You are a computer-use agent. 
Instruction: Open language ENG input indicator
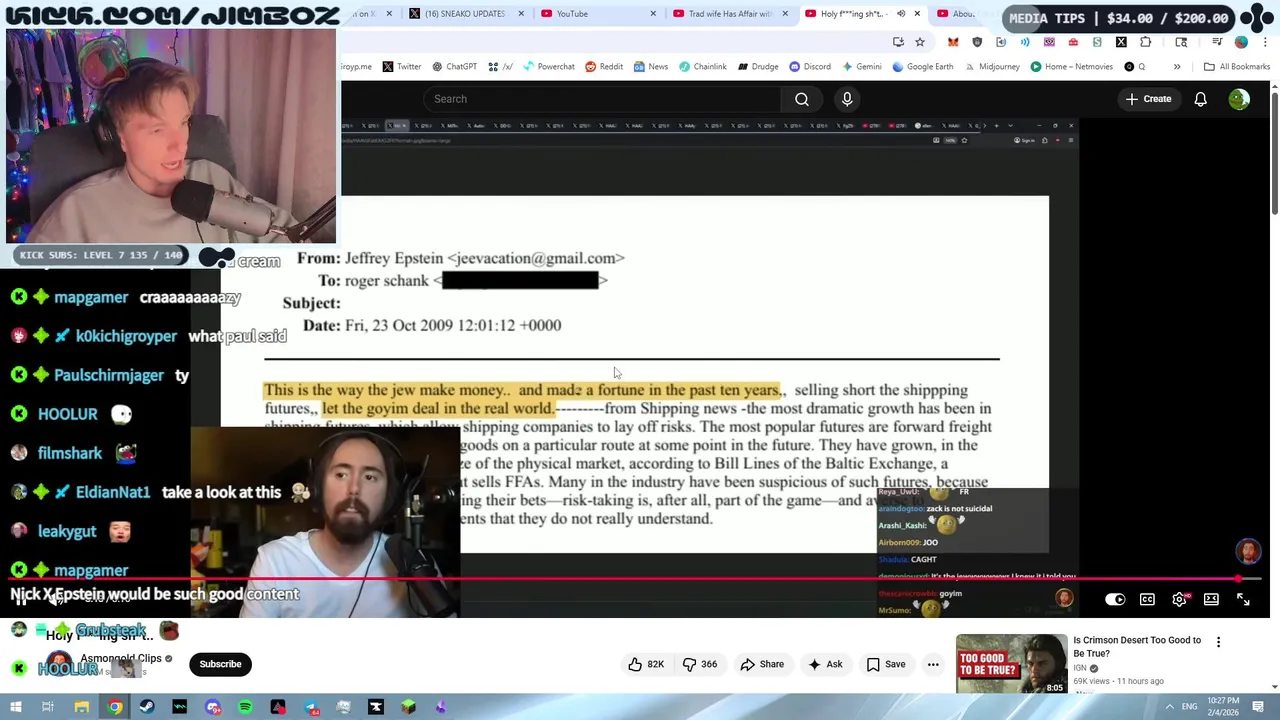1189,707
